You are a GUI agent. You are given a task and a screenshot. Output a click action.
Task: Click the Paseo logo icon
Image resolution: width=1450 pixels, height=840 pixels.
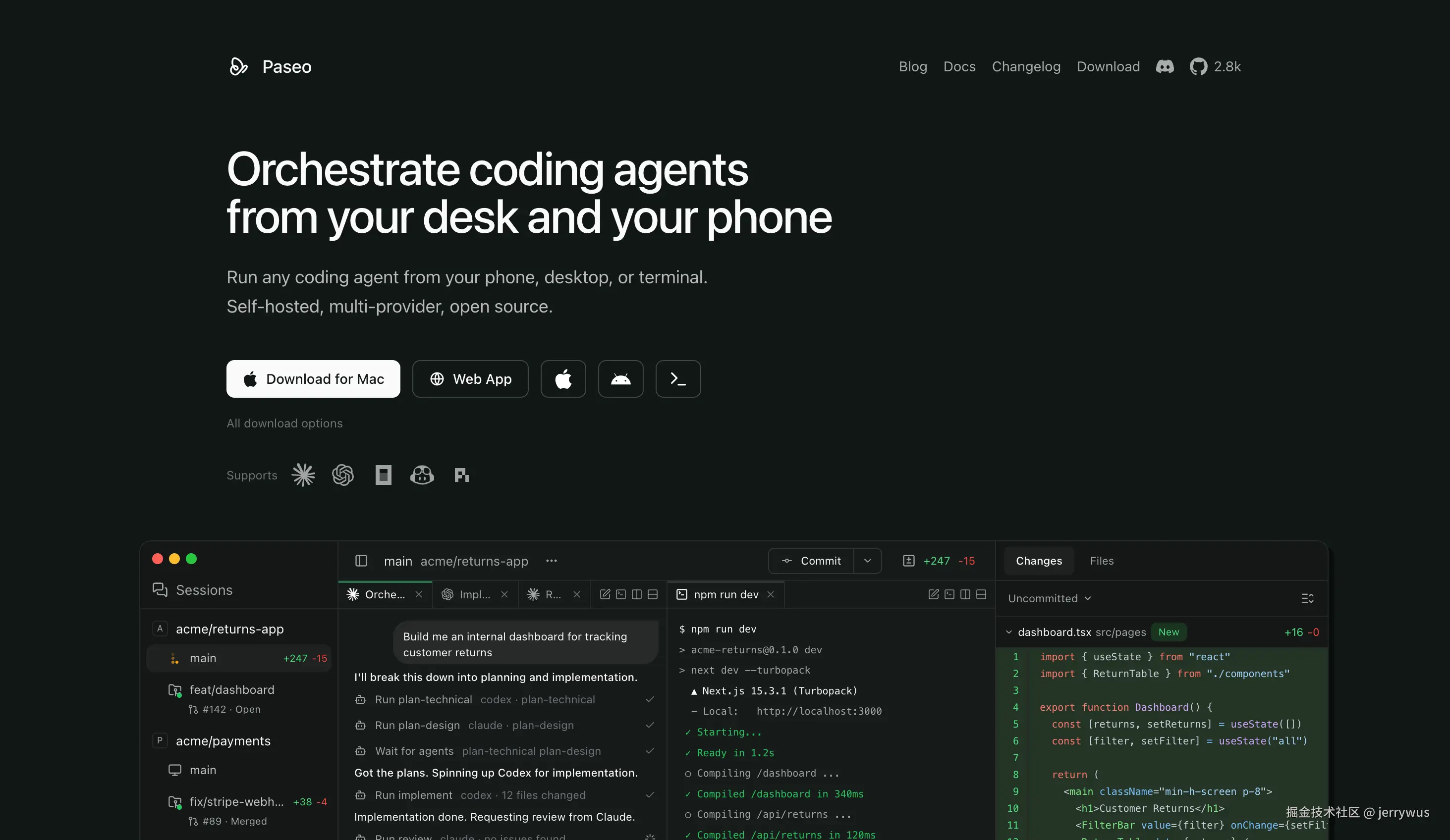click(x=238, y=67)
